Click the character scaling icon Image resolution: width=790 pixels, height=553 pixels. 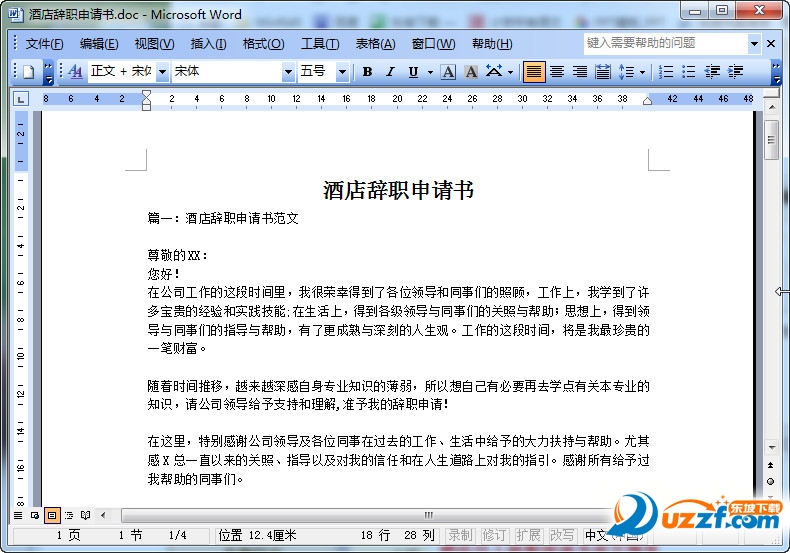494,72
